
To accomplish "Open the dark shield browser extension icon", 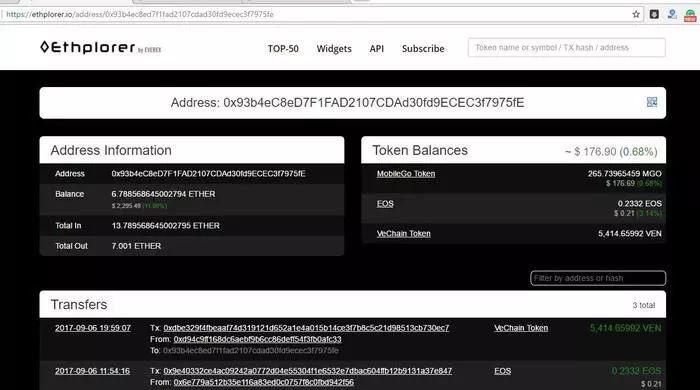I will pyautogui.click(x=654, y=14).
